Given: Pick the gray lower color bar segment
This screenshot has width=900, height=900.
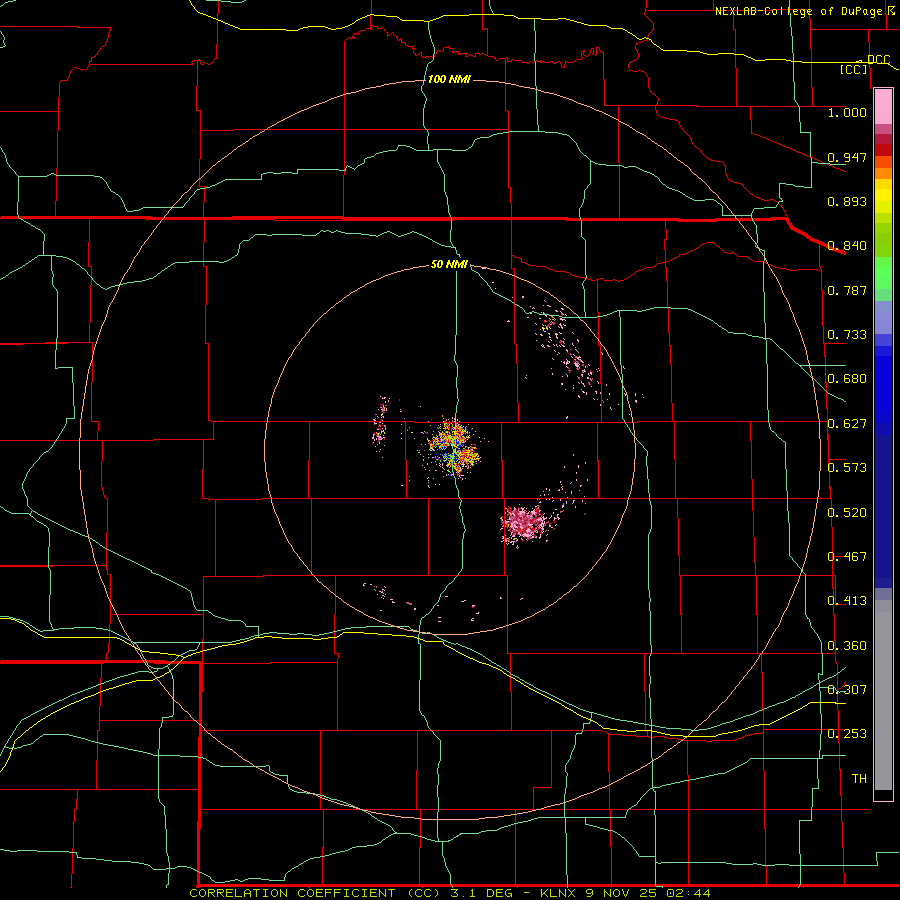Looking at the screenshot, I should point(883,695).
